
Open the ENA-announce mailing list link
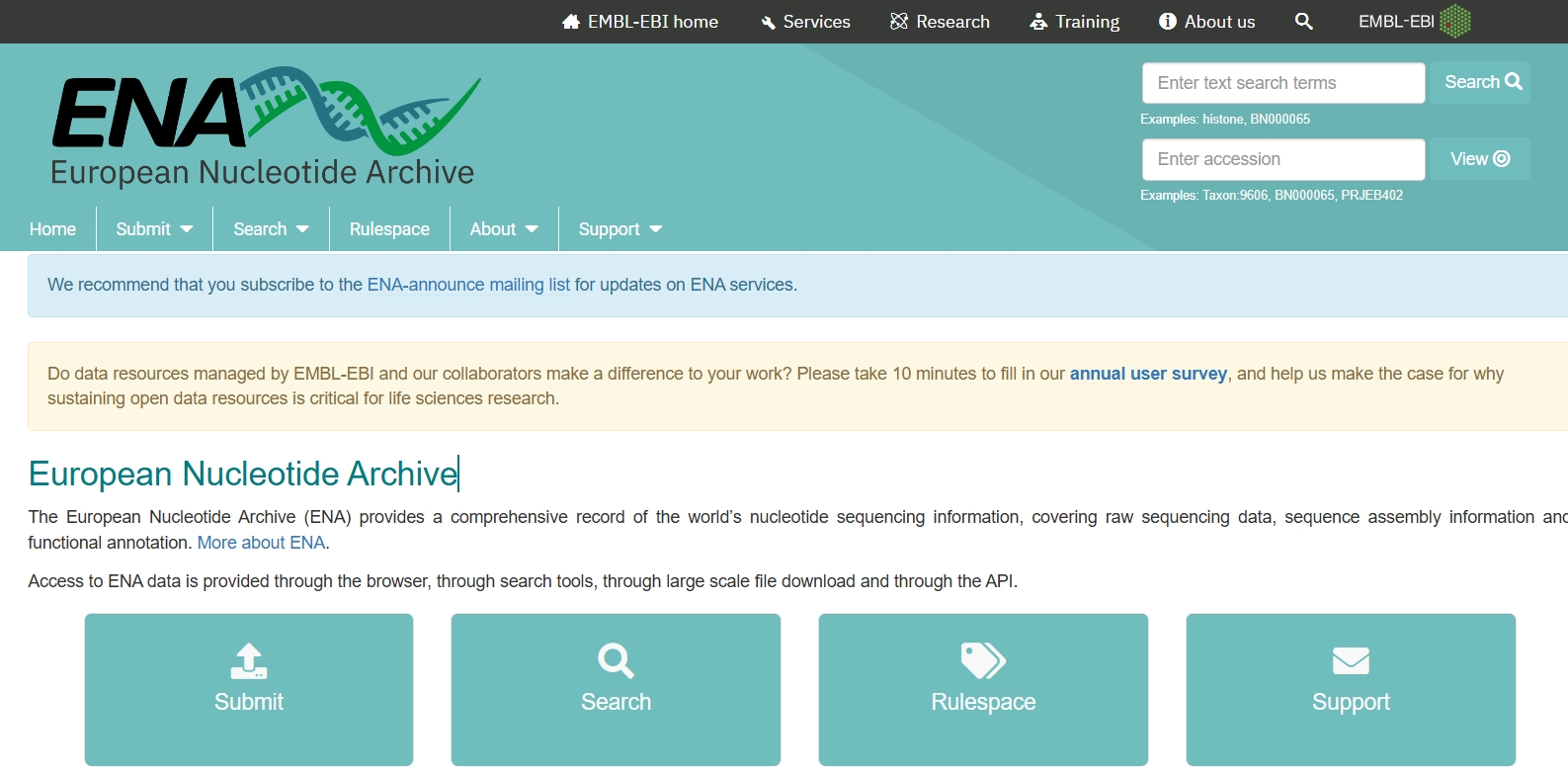click(x=468, y=285)
